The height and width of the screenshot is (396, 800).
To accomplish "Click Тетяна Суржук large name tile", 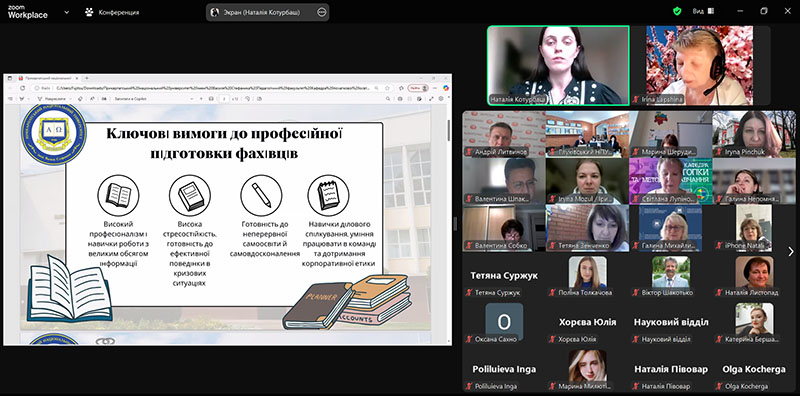I will point(504,276).
